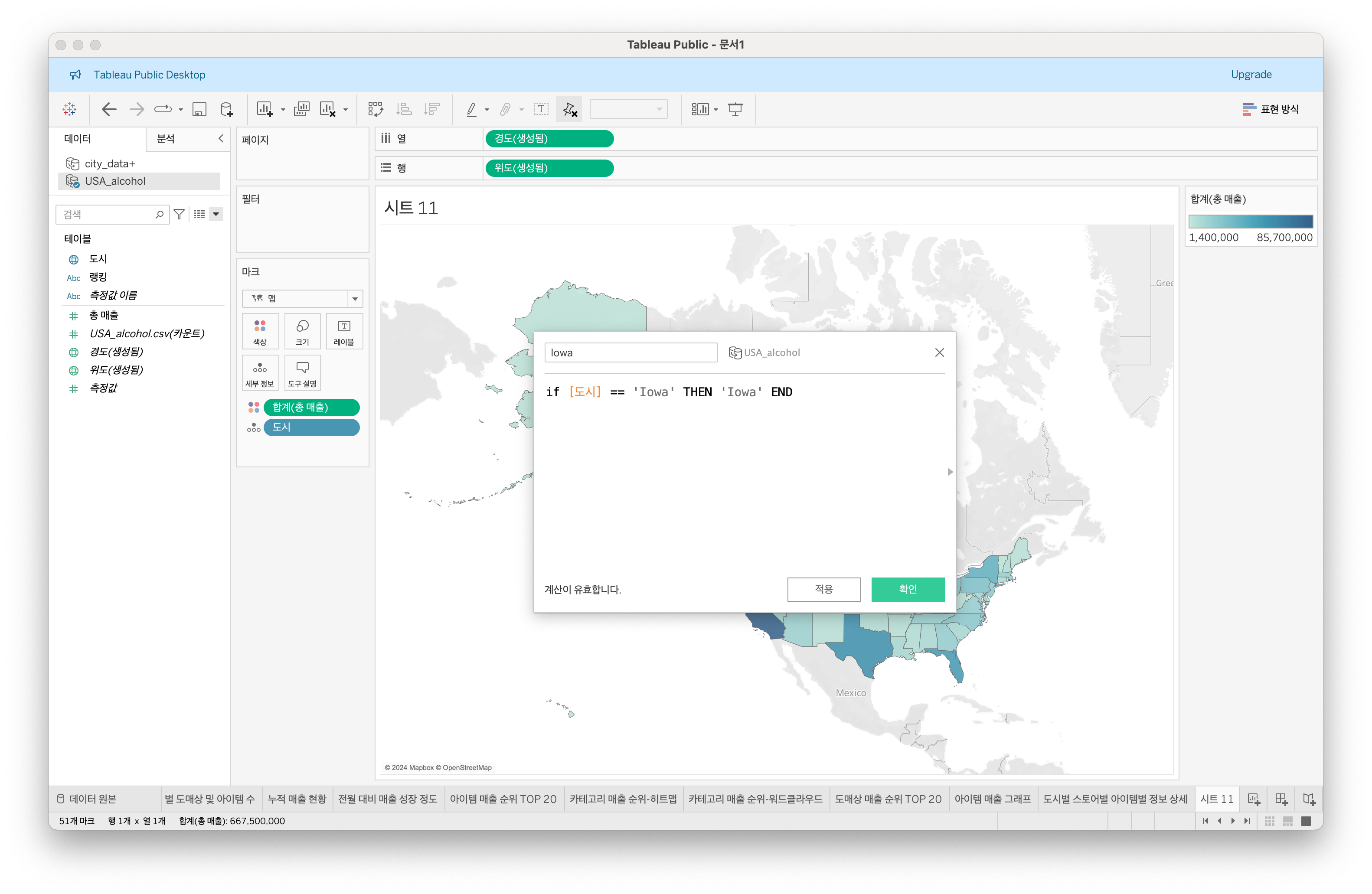This screenshot has height=894, width=1372.
Task: Open the data pane view options dropdown
Action: point(216,215)
